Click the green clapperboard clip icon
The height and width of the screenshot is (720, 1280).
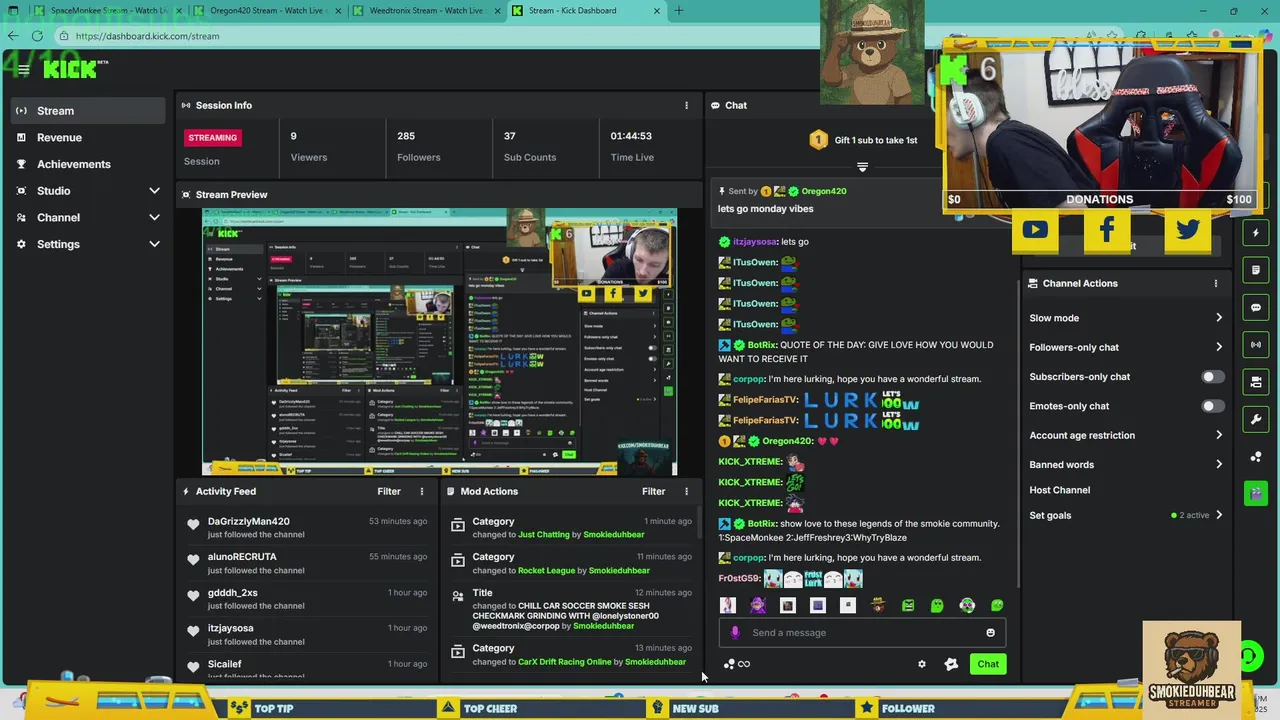pyautogui.click(x=1256, y=493)
